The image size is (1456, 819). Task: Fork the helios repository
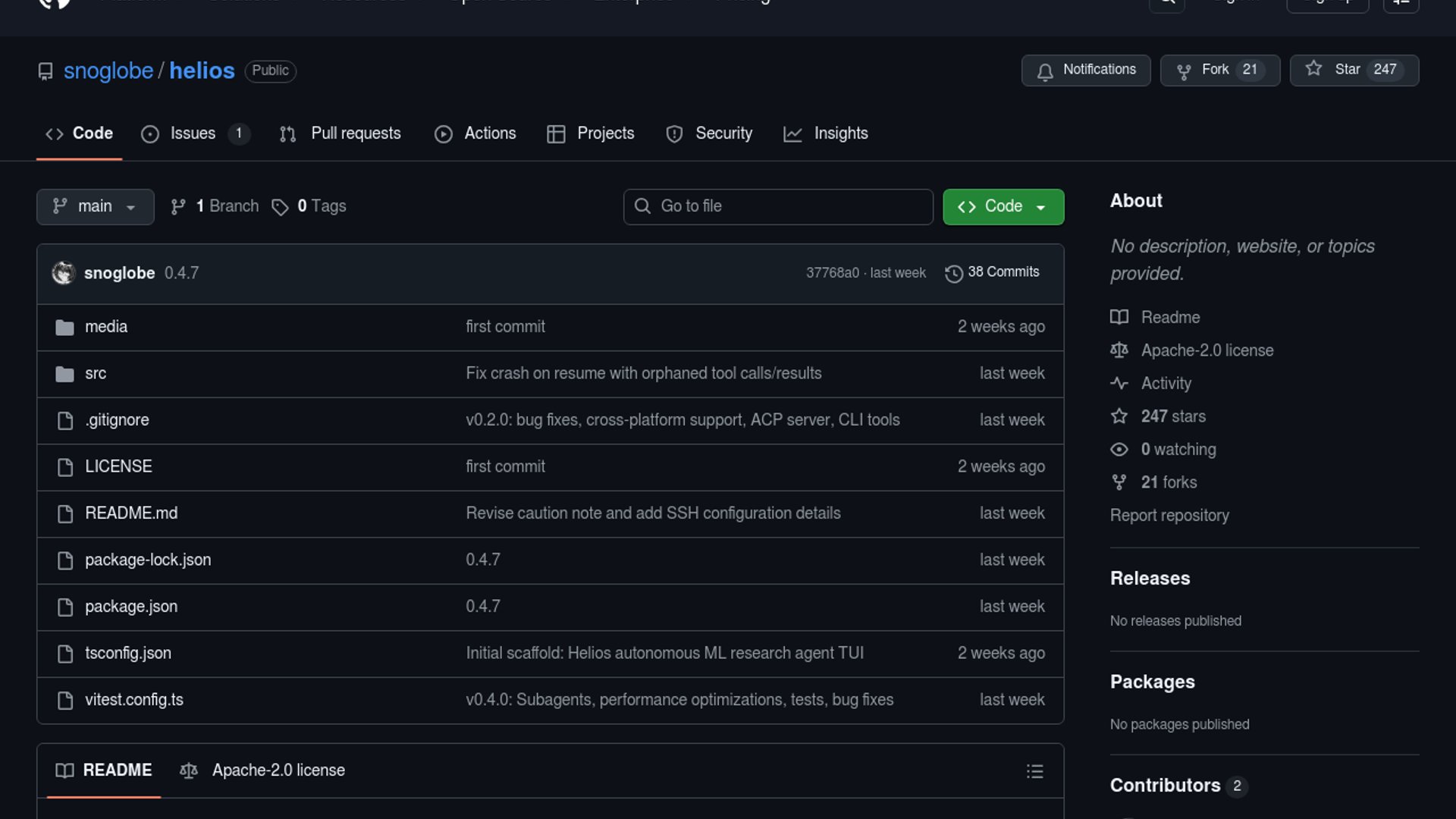point(1214,70)
